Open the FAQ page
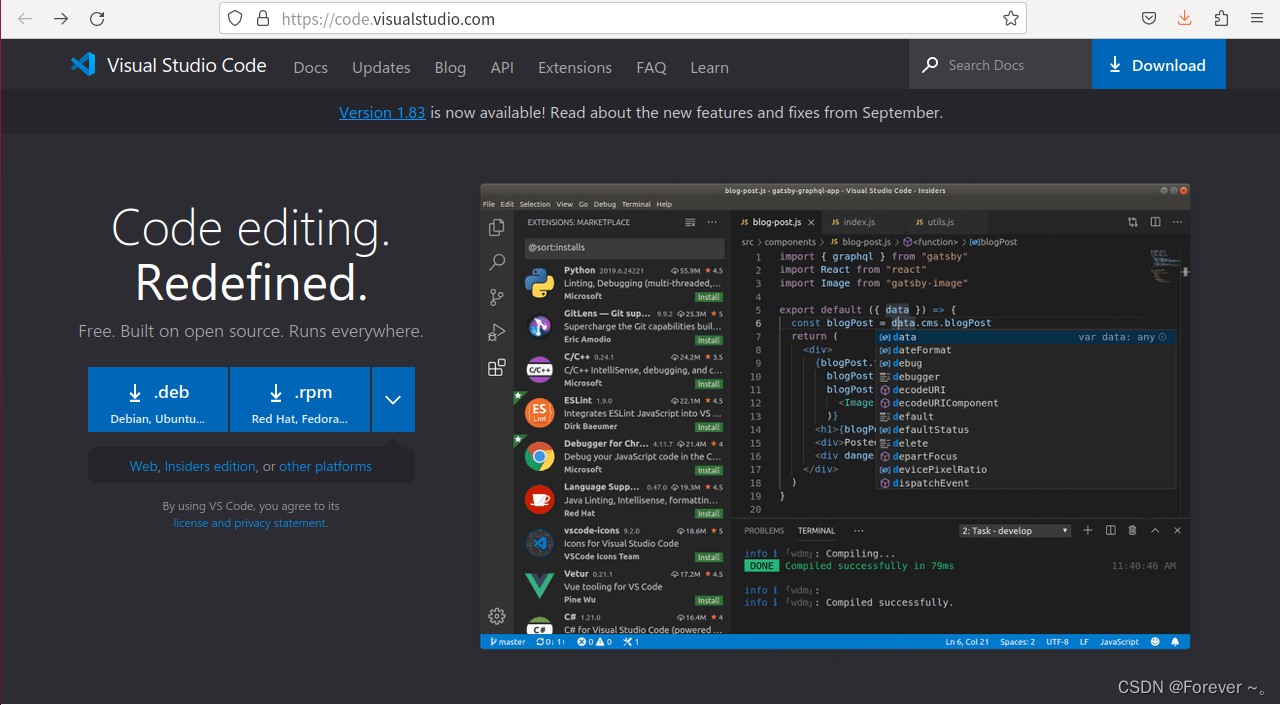 point(651,67)
